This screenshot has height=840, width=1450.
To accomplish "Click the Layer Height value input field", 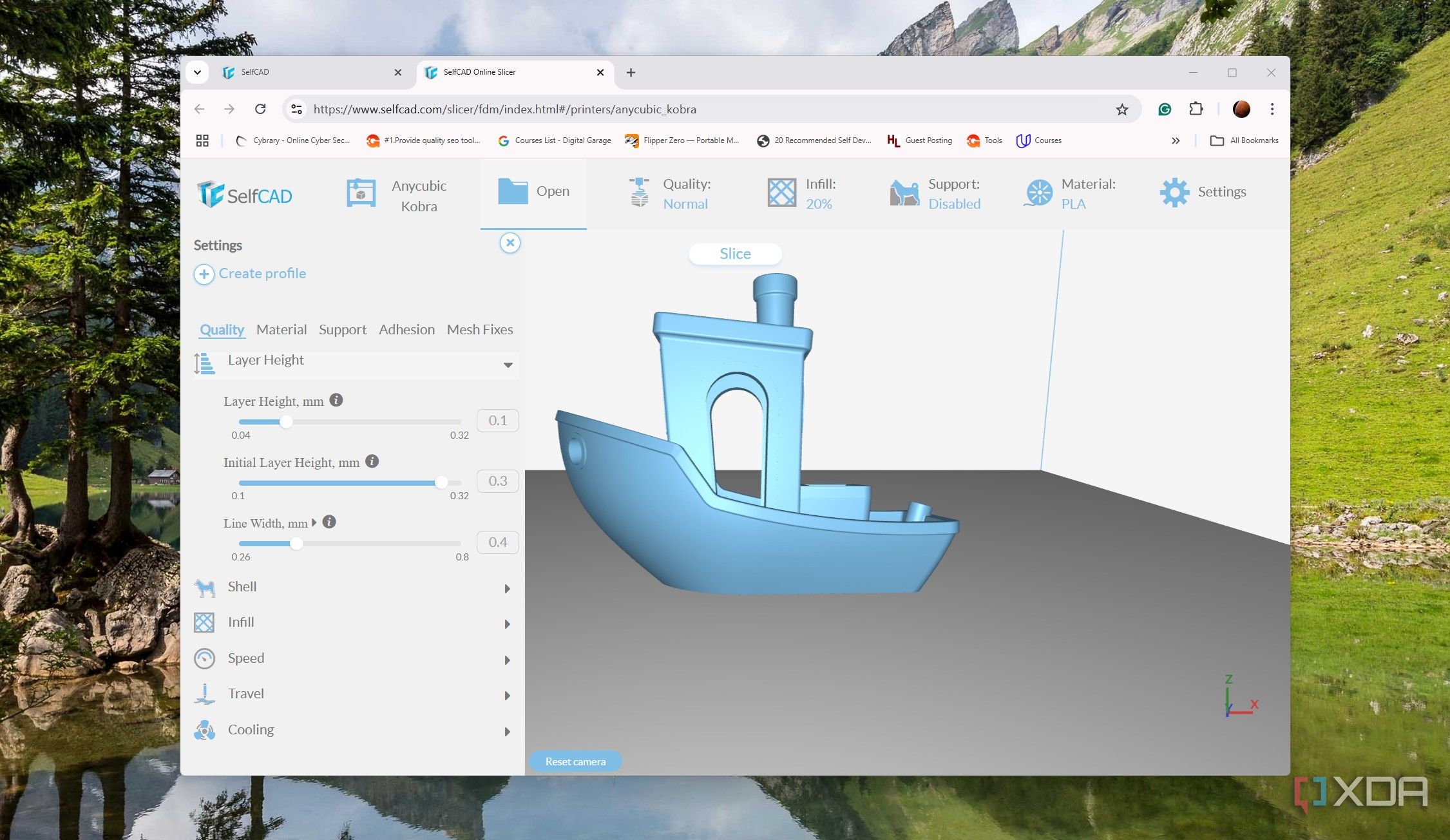I will [x=497, y=421].
